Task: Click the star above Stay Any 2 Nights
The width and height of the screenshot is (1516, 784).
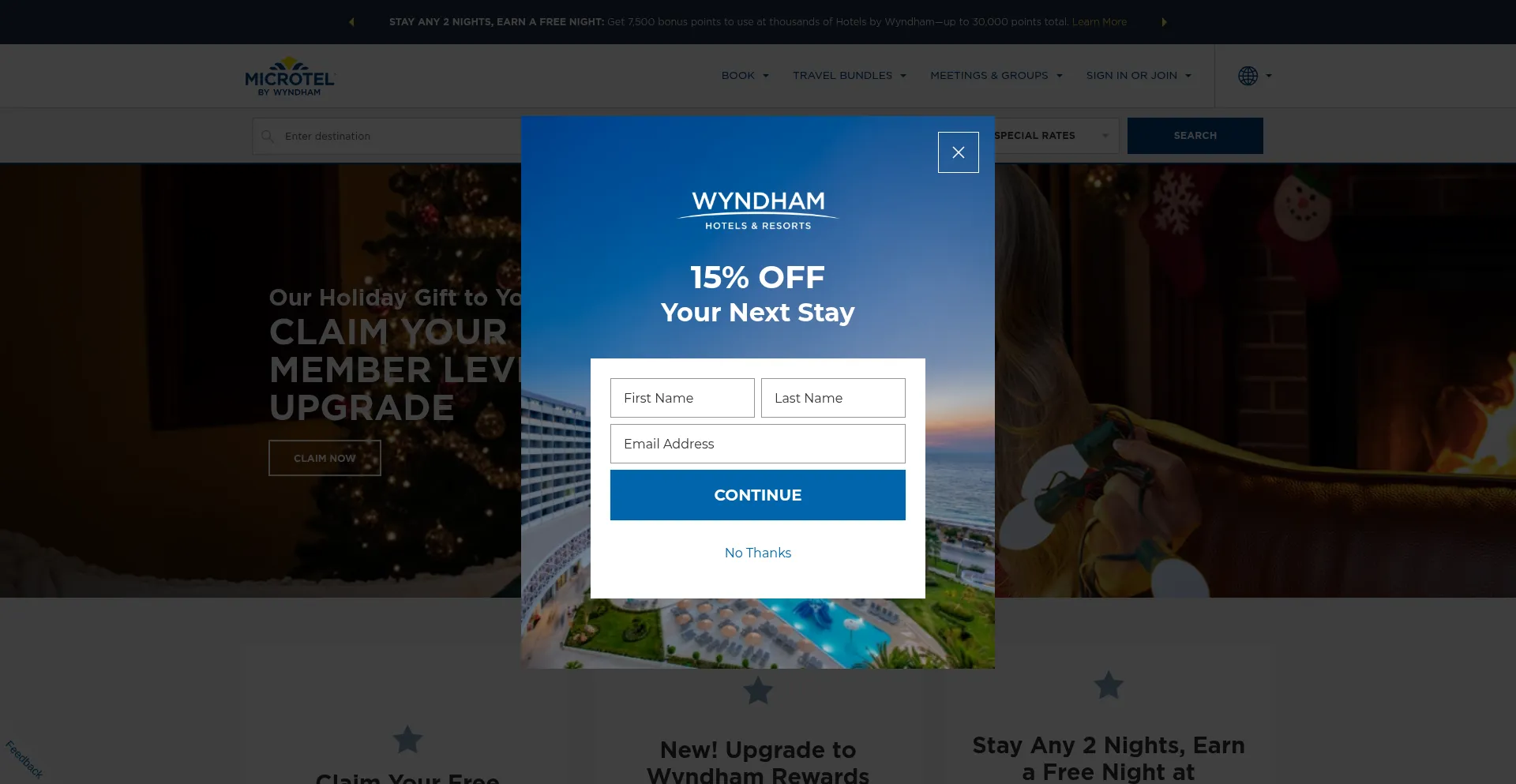Action: (1109, 685)
